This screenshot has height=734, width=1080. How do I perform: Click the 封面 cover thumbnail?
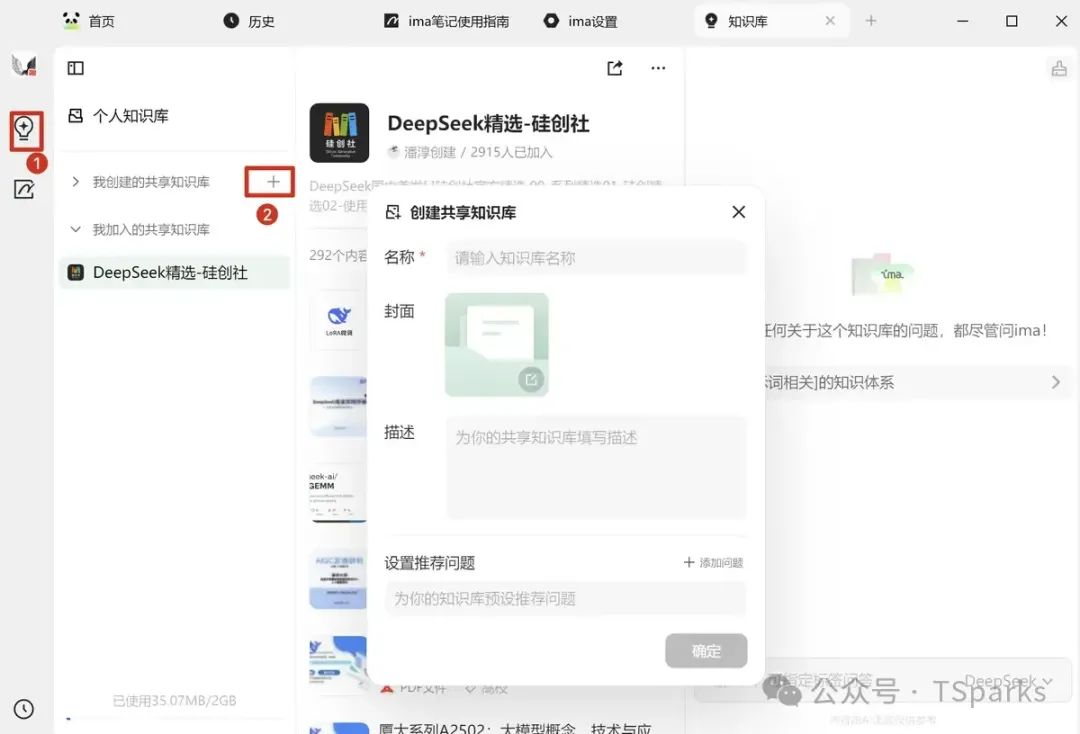[497, 344]
